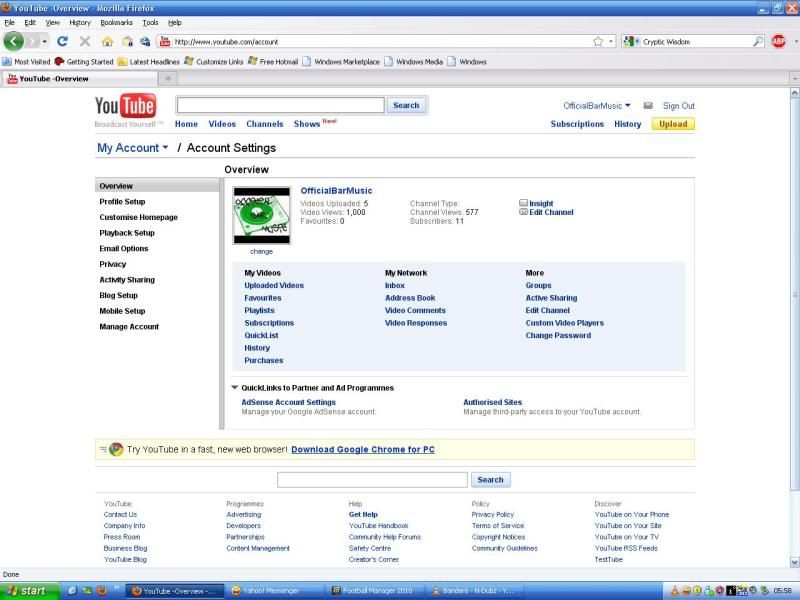Viewport: 800px width, 600px height.
Task: Open the Most Visited bookmarks folder
Action: pos(26,62)
